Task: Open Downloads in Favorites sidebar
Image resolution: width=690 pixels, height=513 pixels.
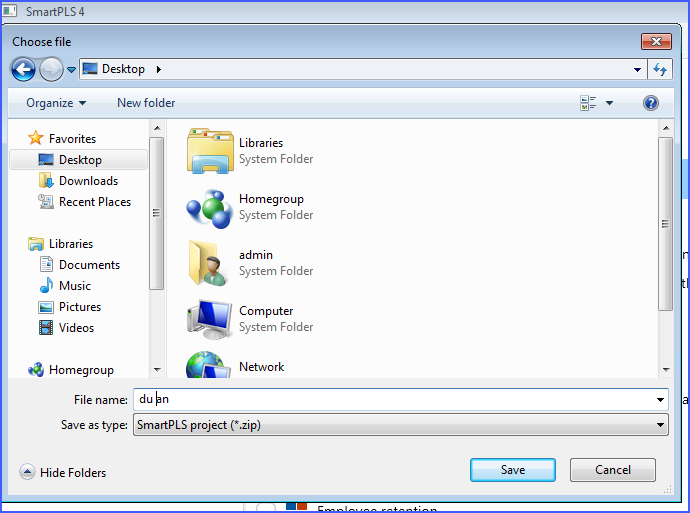Action: pos(88,181)
